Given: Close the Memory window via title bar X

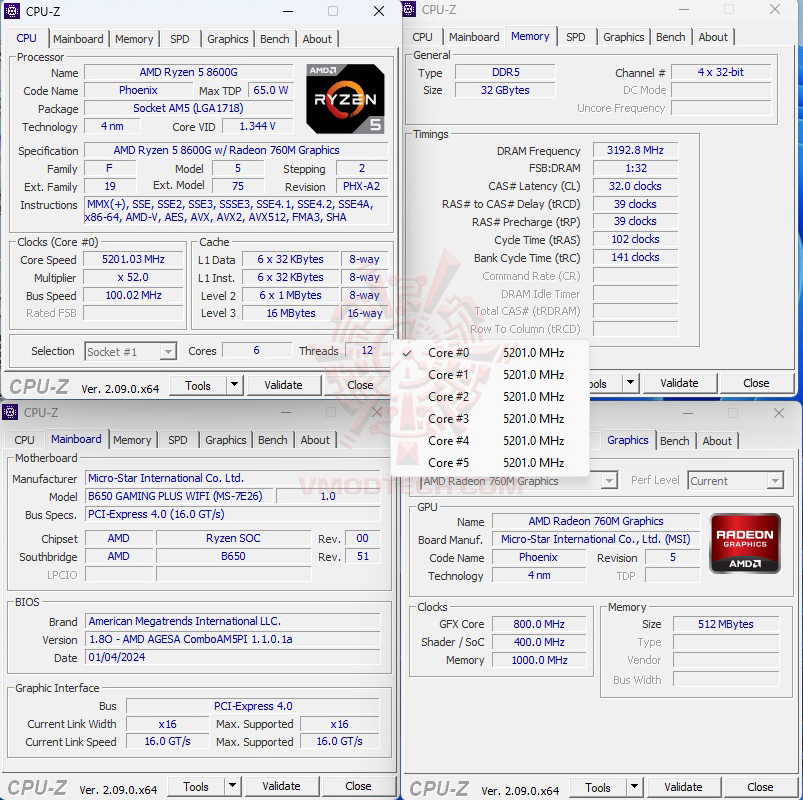Looking at the screenshot, I should 775,9.
